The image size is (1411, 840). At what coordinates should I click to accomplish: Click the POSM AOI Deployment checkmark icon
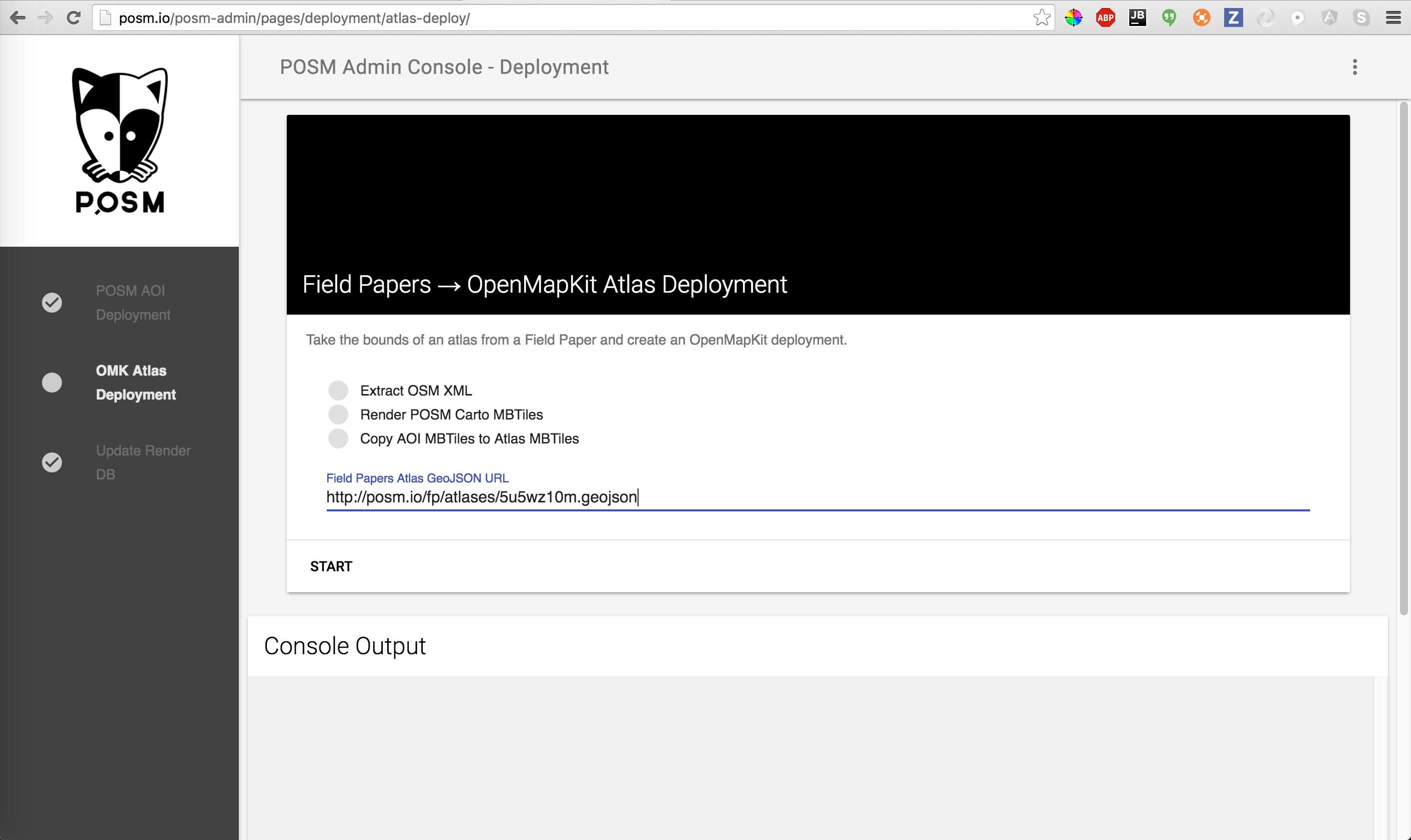pos(52,302)
